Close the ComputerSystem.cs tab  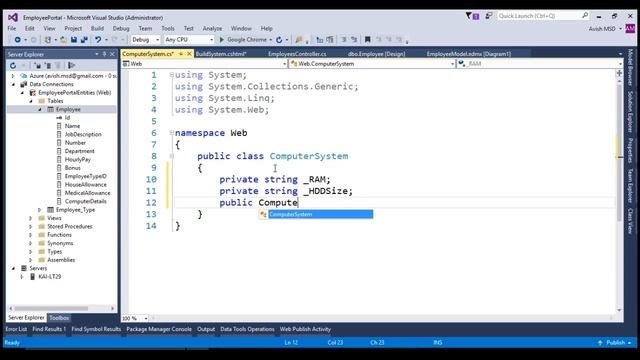tap(189, 54)
